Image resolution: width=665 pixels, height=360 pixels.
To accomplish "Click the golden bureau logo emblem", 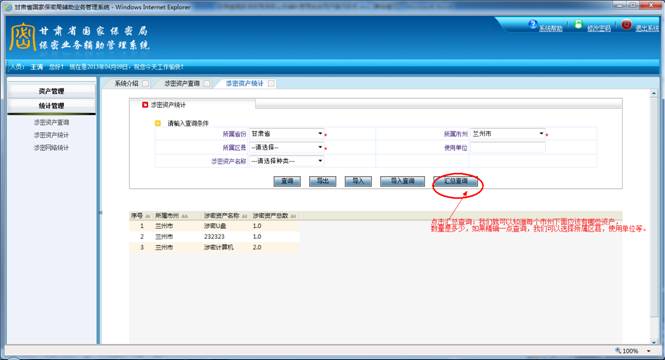I will pos(22,37).
